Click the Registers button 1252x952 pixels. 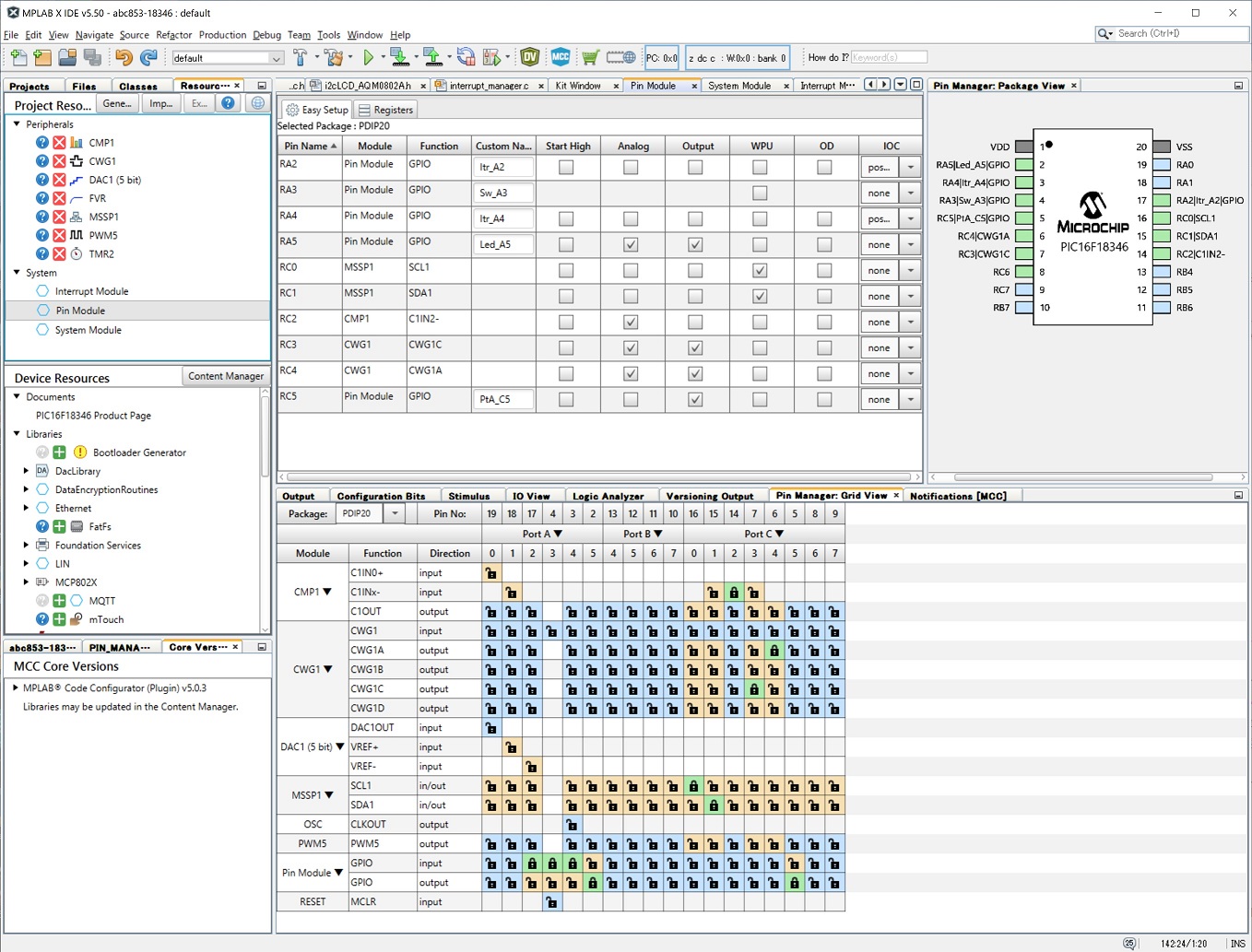click(x=385, y=110)
